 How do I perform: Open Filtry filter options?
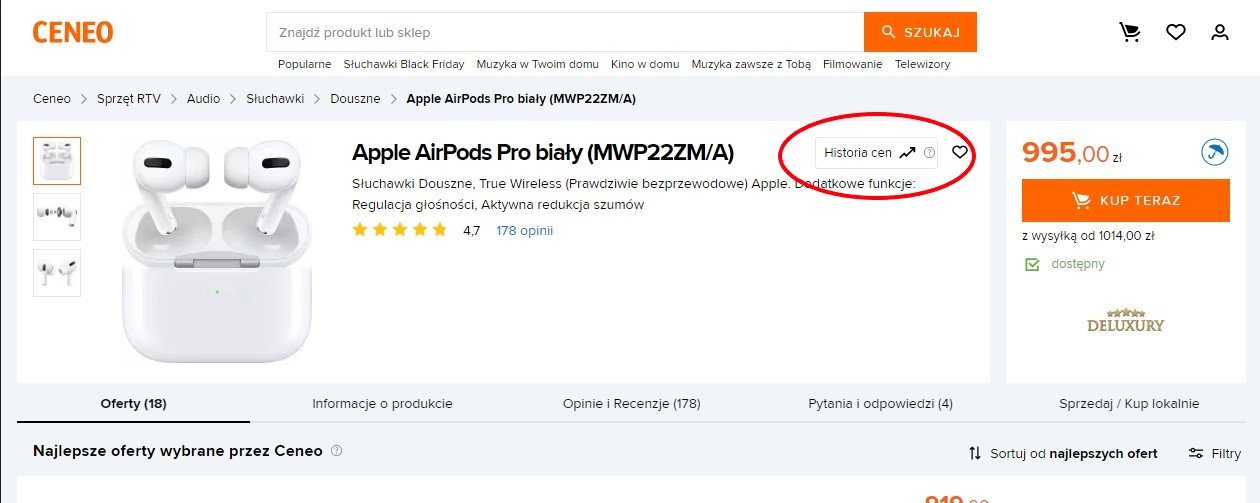tap(1214, 453)
